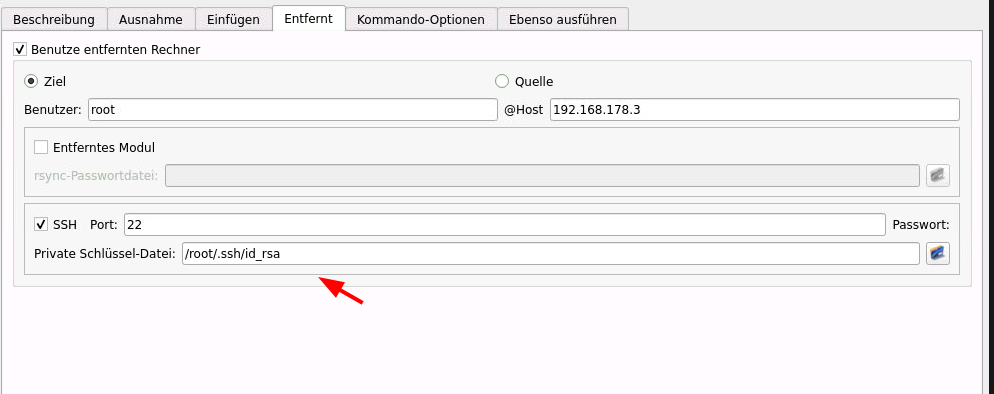Select the Entfernt tab
The width and height of the screenshot is (994, 394).
309,18
